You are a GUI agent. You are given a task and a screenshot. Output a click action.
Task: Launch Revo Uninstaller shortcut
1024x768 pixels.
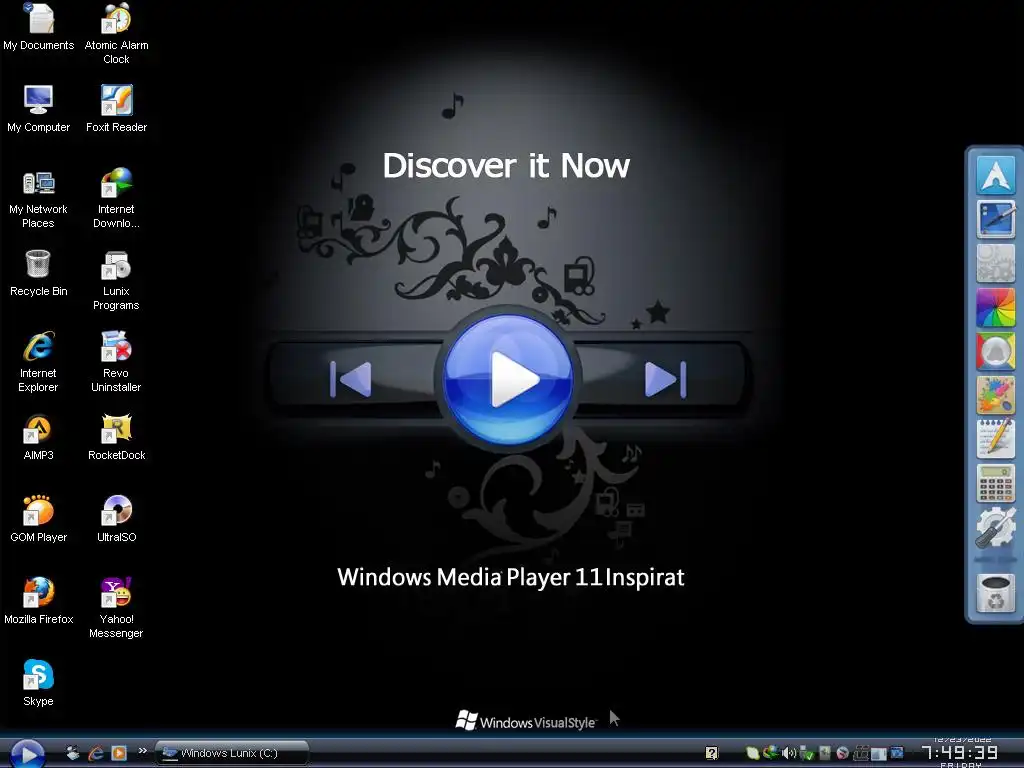click(116, 362)
